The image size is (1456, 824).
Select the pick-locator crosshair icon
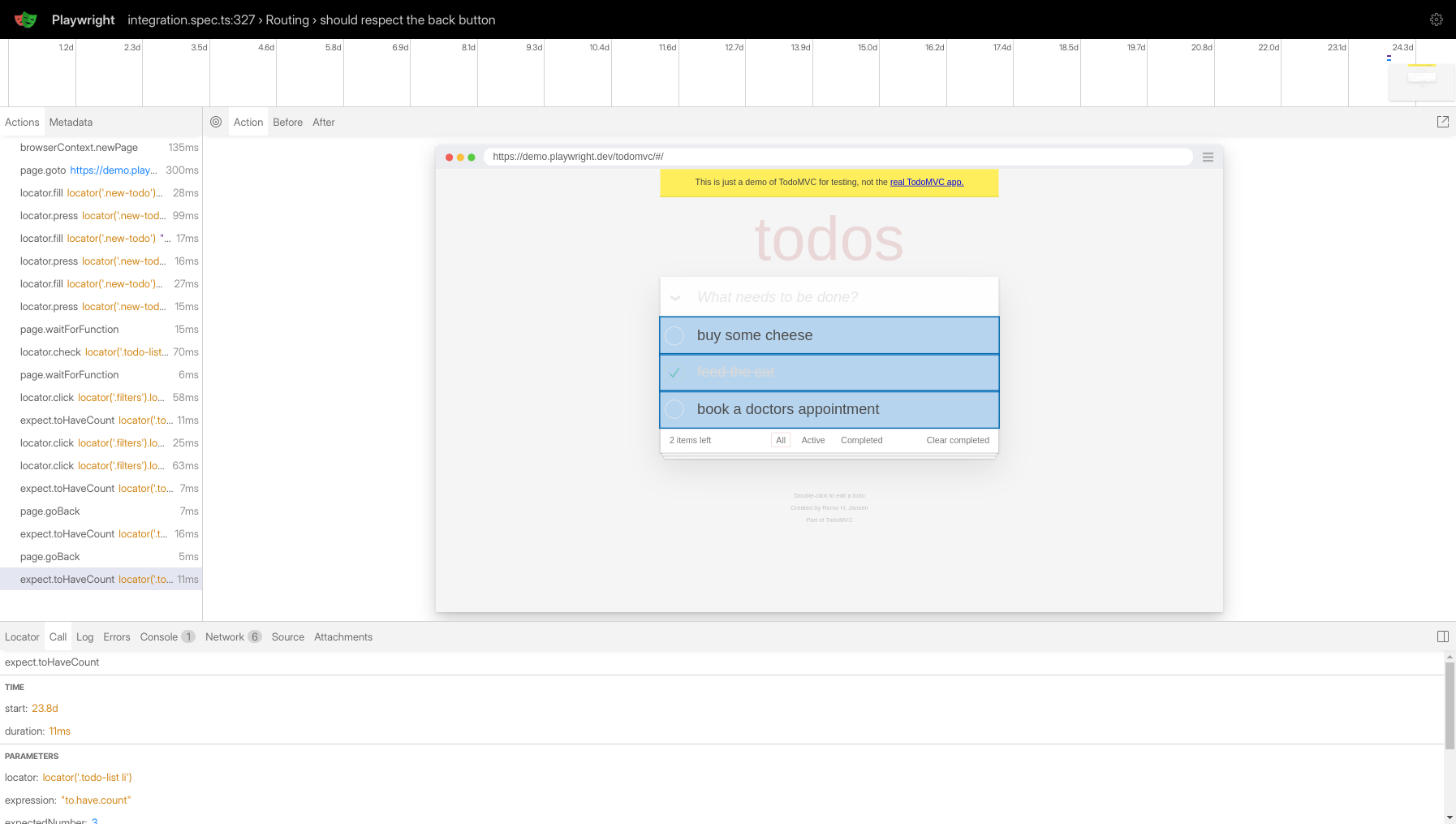pos(216,122)
